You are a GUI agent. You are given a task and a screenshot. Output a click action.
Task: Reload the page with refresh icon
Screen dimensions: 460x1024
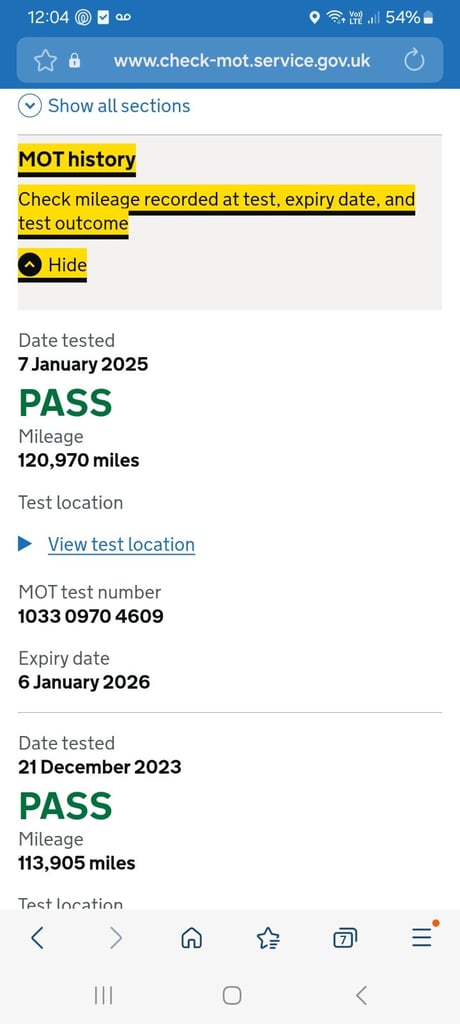[414, 61]
